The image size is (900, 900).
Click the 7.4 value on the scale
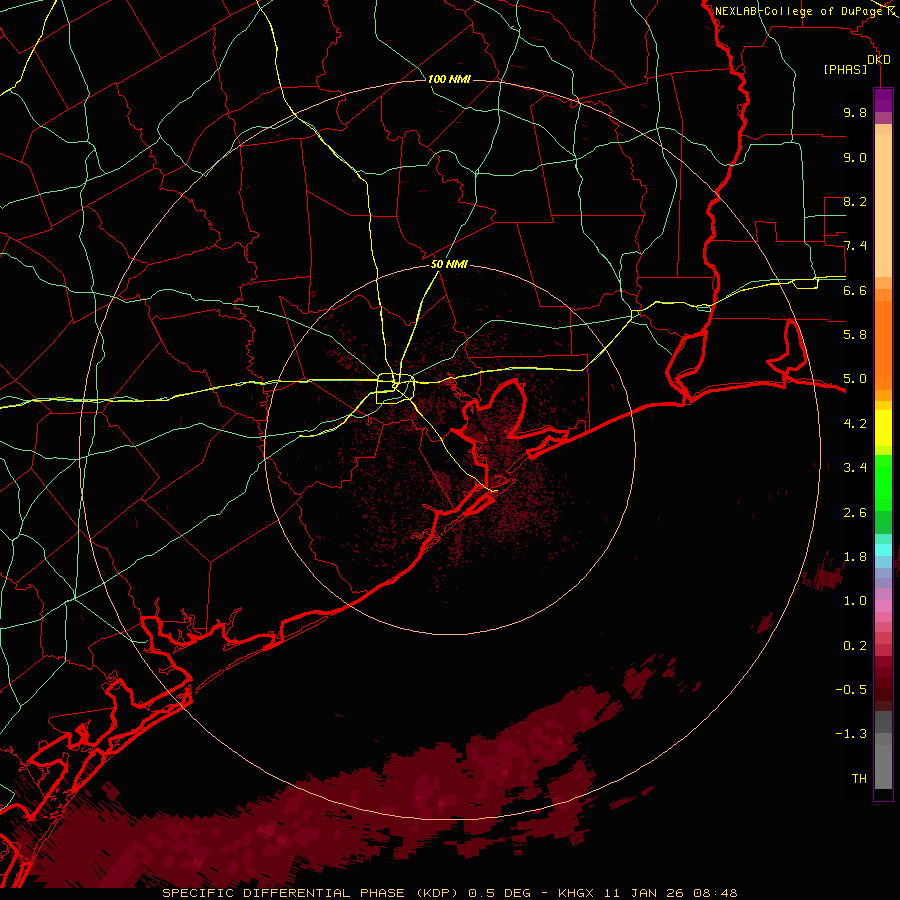tap(855, 246)
